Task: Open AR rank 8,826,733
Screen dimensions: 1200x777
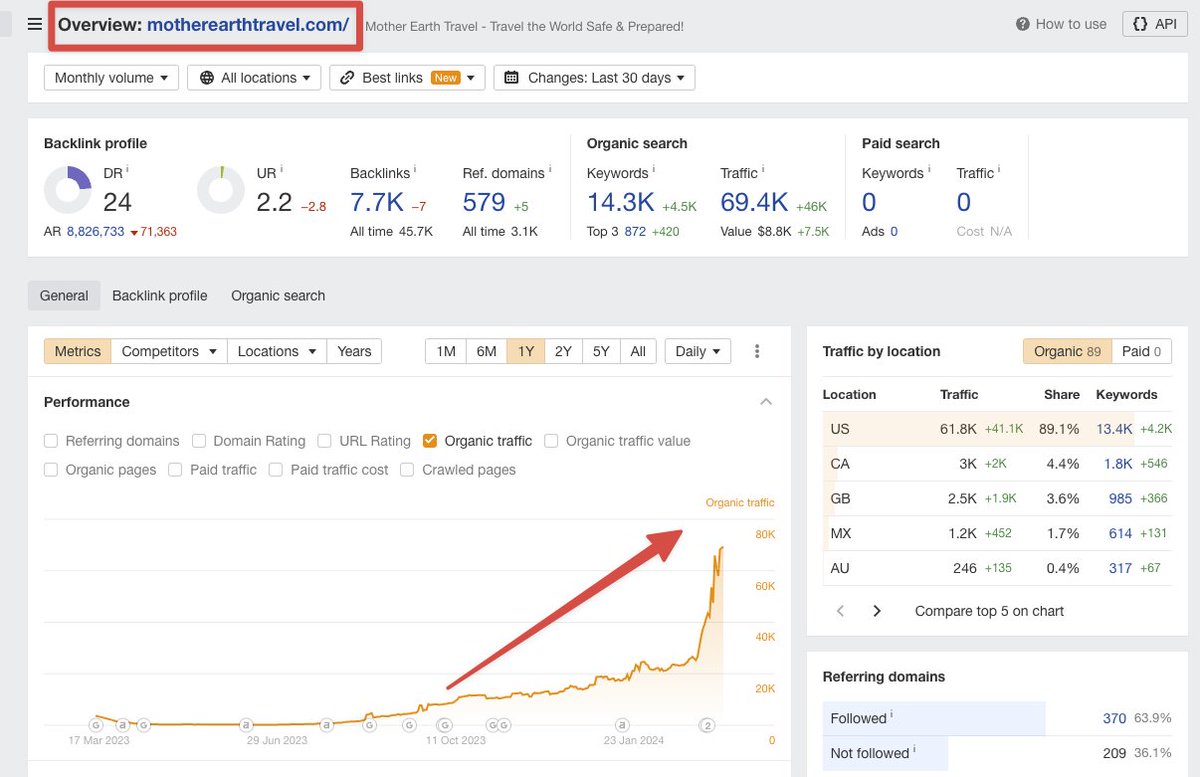Action: pos(95,232)
